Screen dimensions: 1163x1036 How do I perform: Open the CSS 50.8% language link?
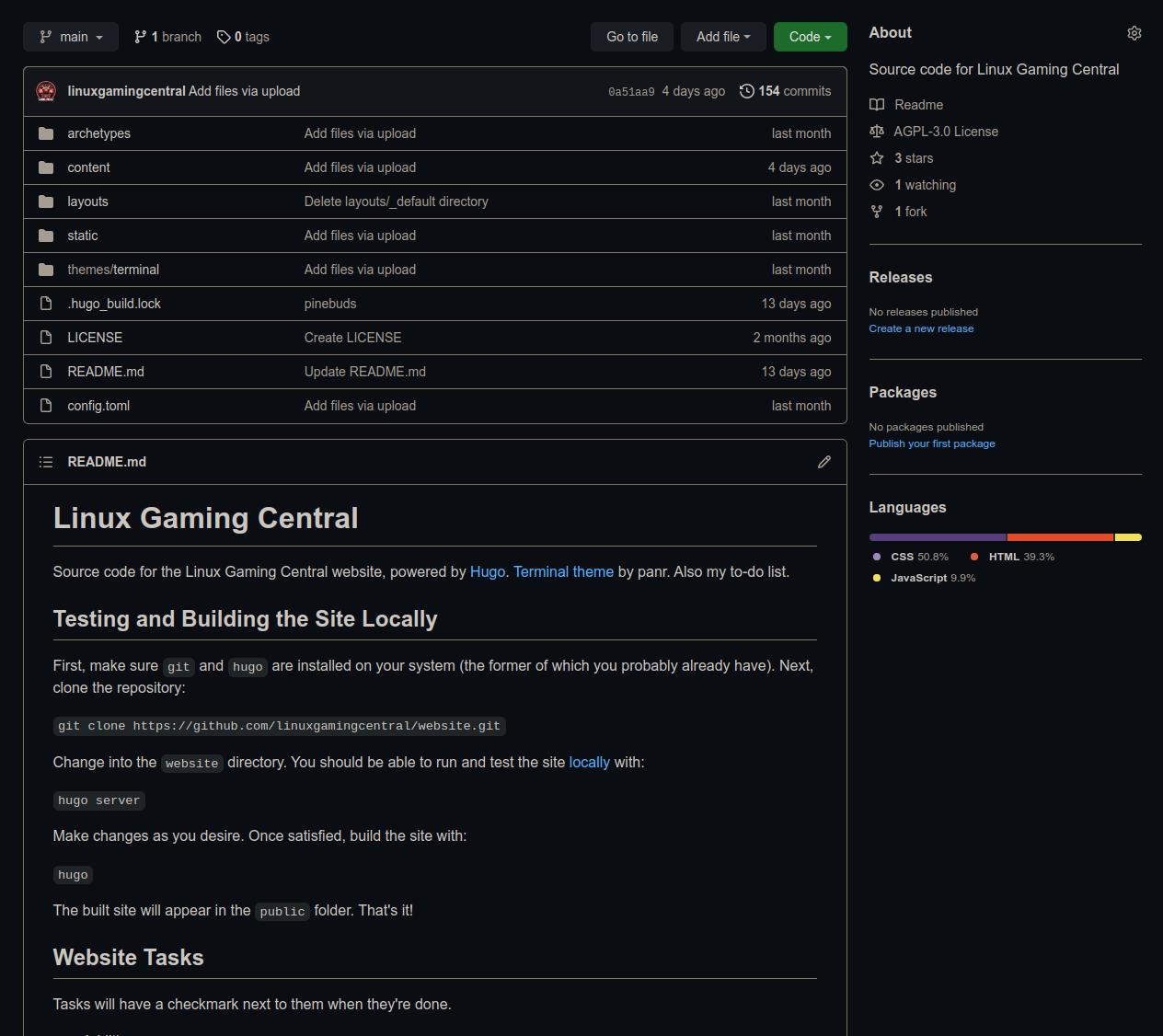point(910,557)
